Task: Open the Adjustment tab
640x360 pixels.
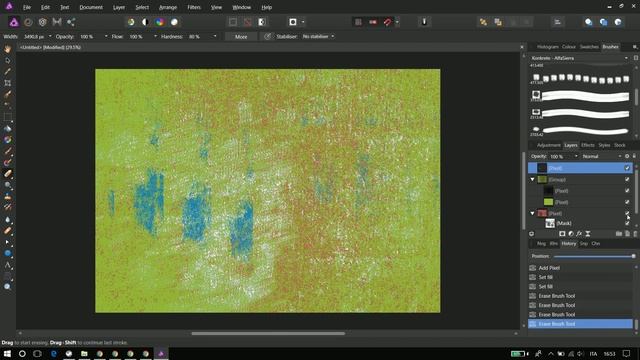Action: [x=549, y=145]
